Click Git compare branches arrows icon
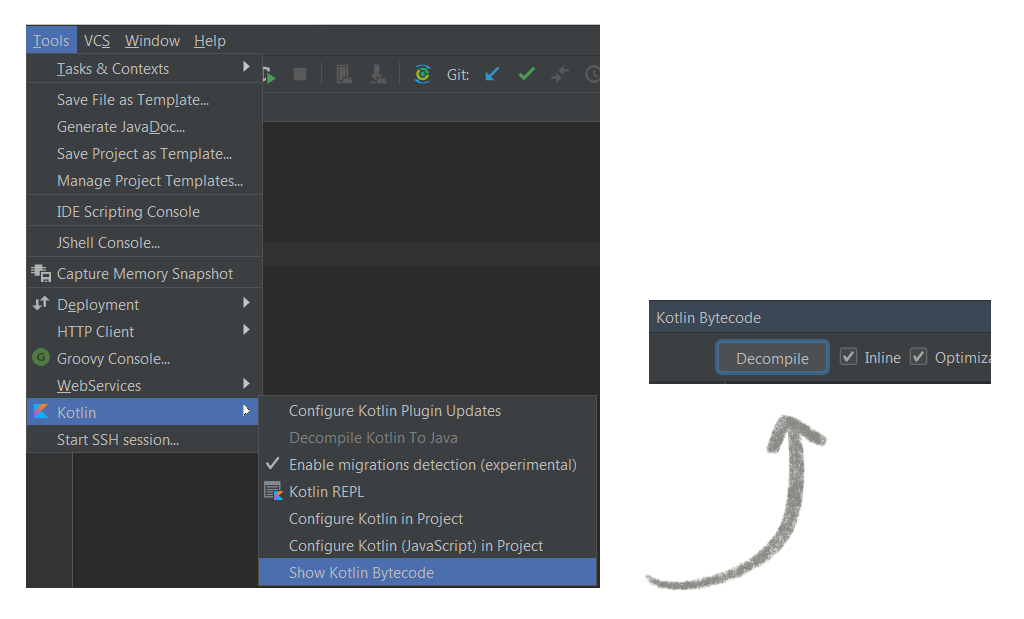 560,74
